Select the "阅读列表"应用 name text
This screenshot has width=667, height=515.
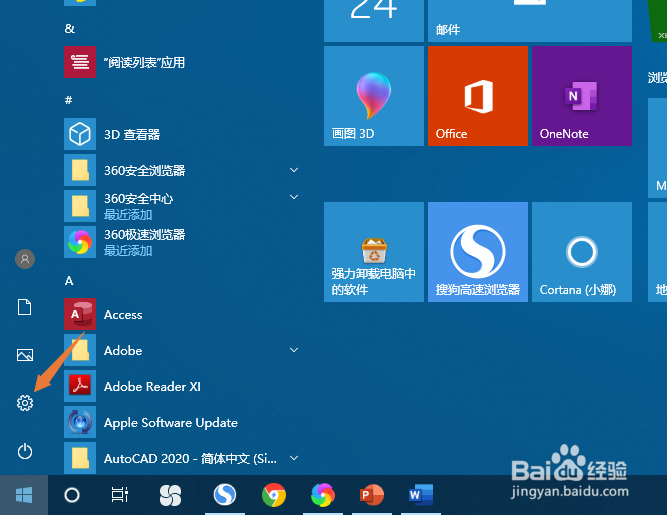[145, 63]
